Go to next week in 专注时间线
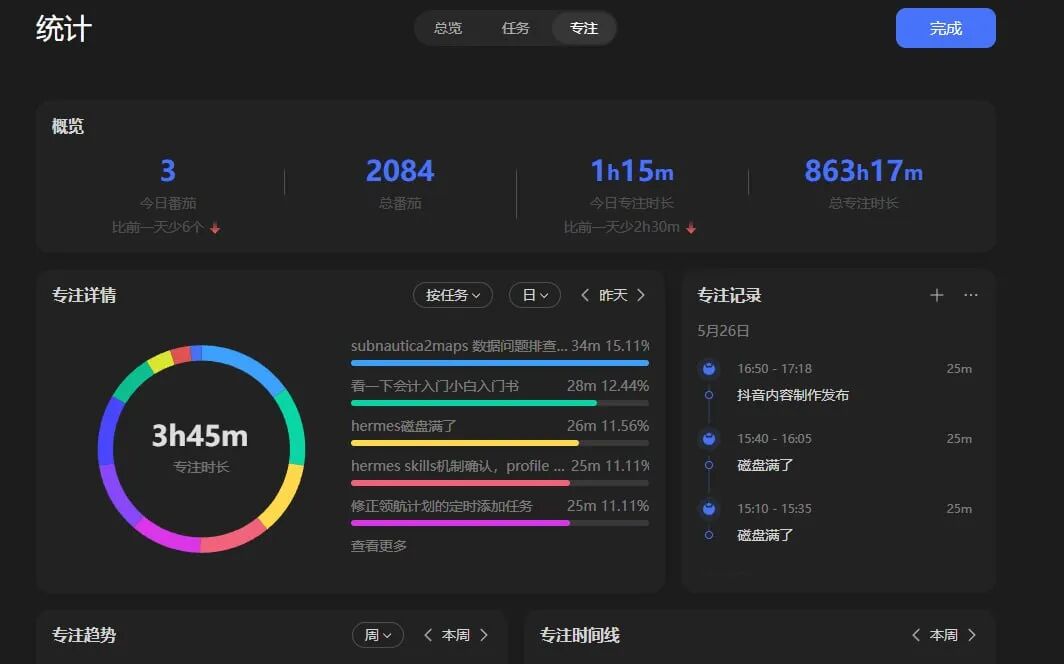1064x664 pixels. click(972, 635)
